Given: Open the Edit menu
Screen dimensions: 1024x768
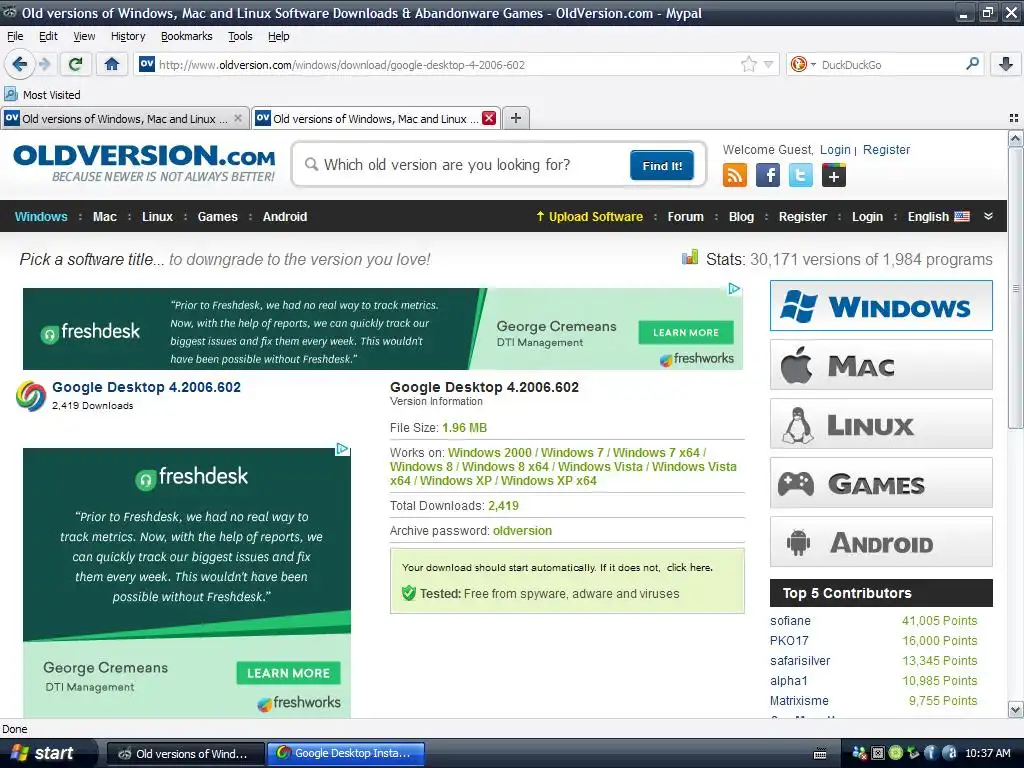Looking at the screenshot, I should pos(48,36).
